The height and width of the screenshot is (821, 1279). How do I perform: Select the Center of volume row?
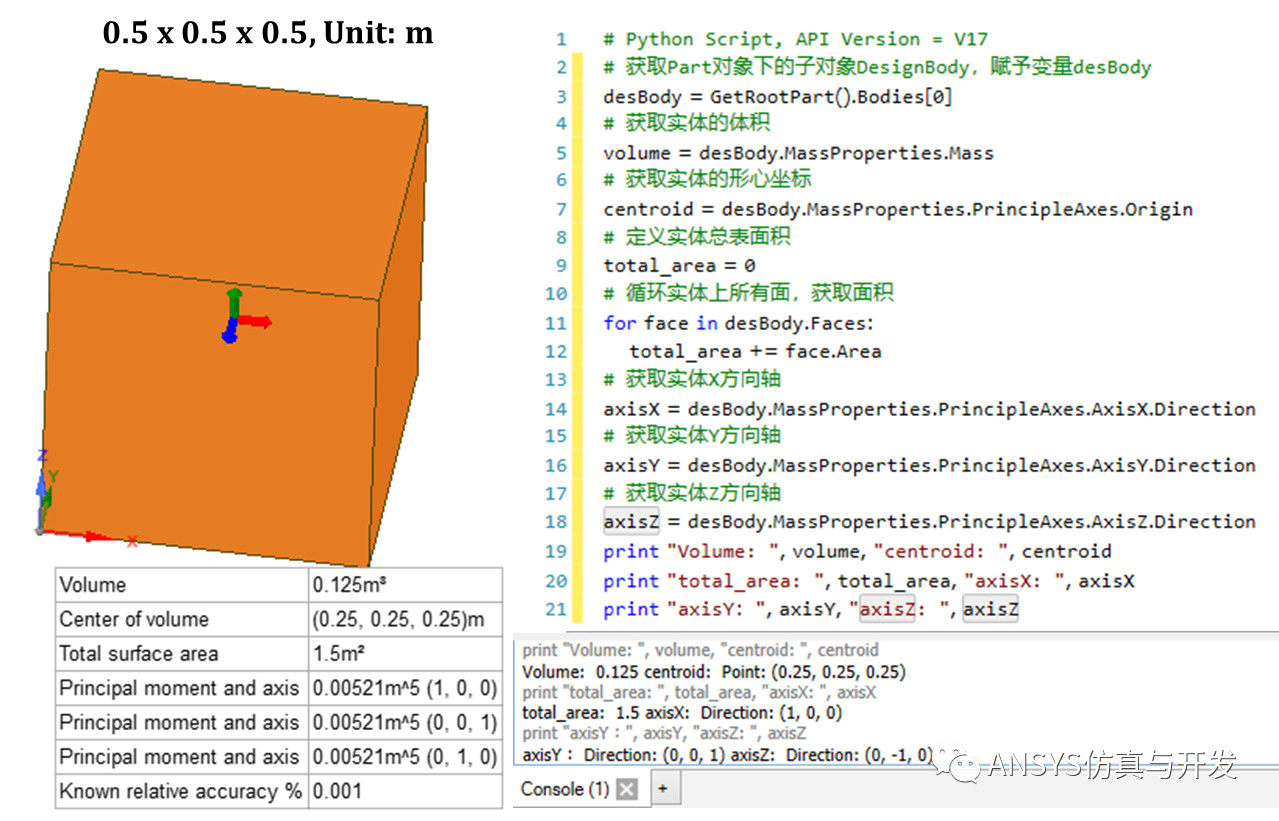(278, 620)
